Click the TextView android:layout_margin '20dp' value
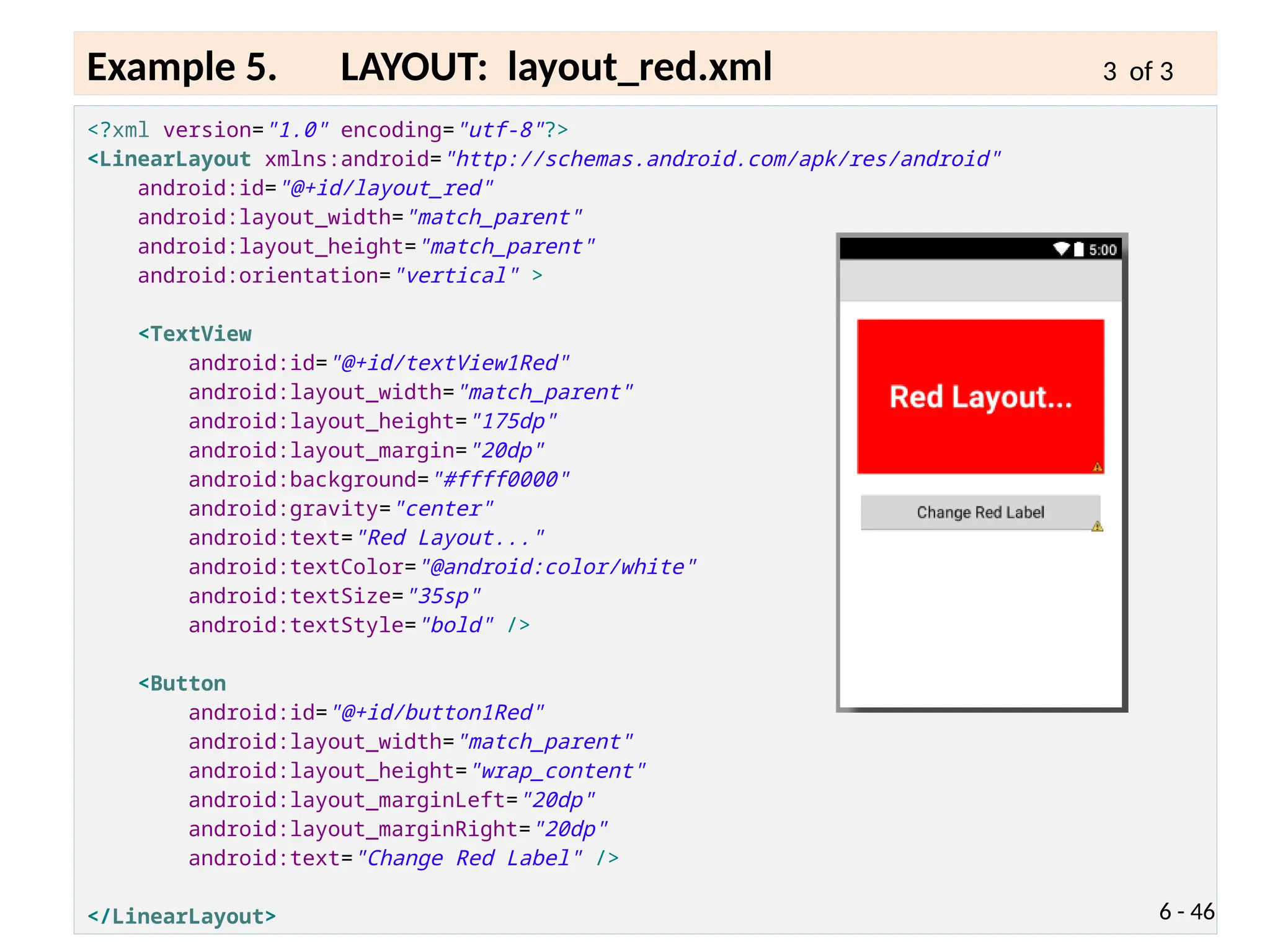The image size is (1270, 952). [507, 450]
